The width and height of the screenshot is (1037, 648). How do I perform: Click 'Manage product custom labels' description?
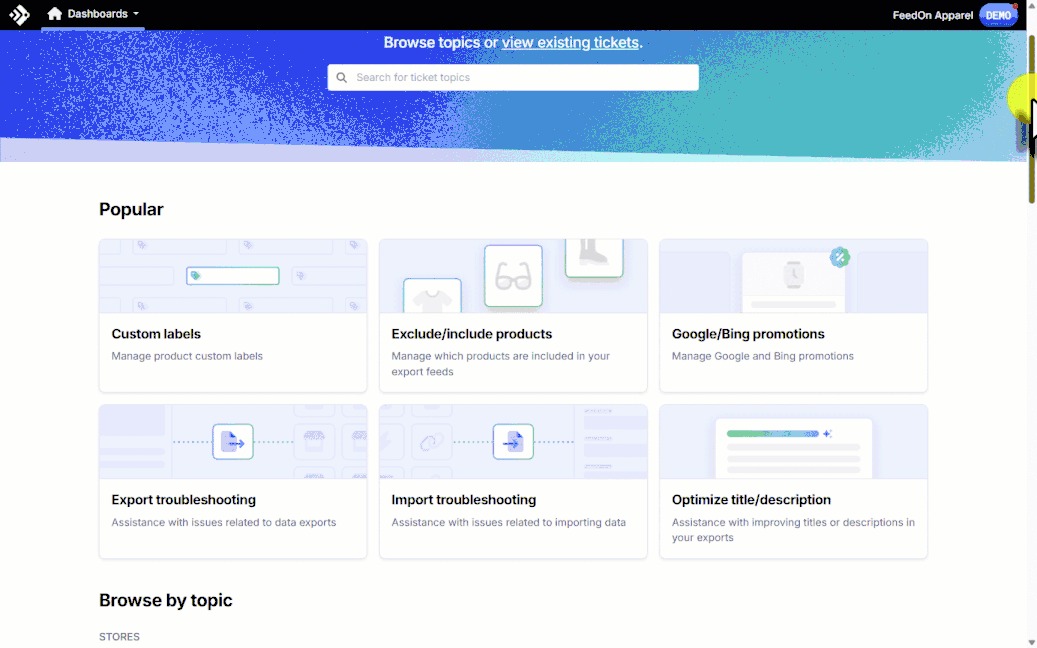click(x=187, y=356)
